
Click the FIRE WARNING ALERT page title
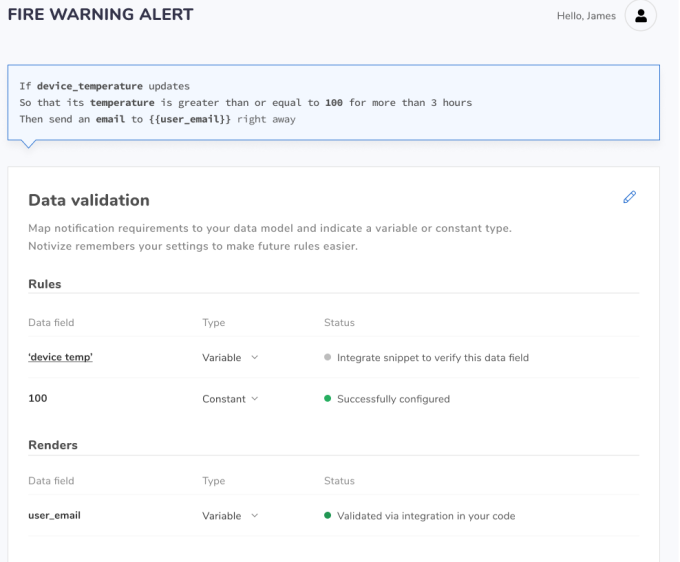coord(100,15)
